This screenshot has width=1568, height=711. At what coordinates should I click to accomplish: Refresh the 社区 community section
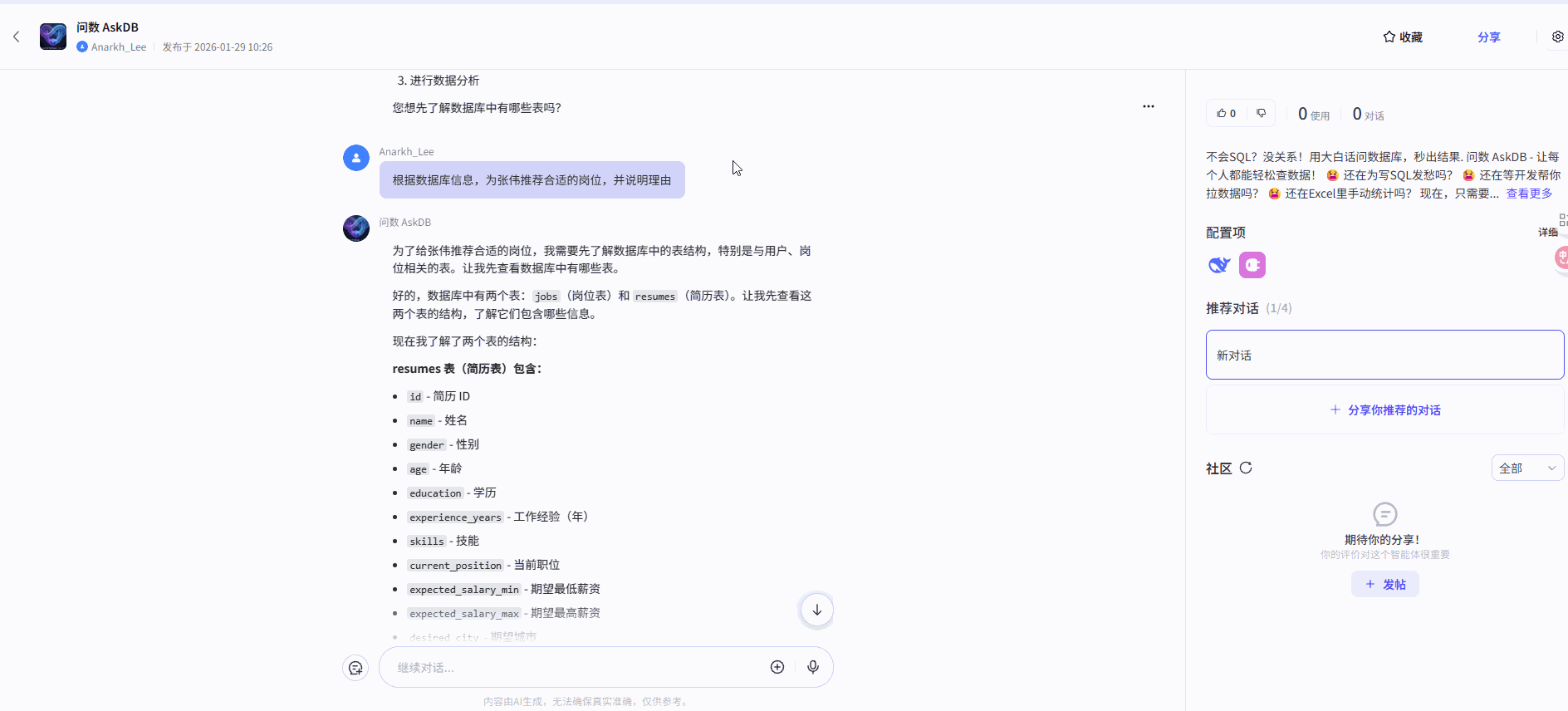pyautogui.click(x=1246, y=468)
